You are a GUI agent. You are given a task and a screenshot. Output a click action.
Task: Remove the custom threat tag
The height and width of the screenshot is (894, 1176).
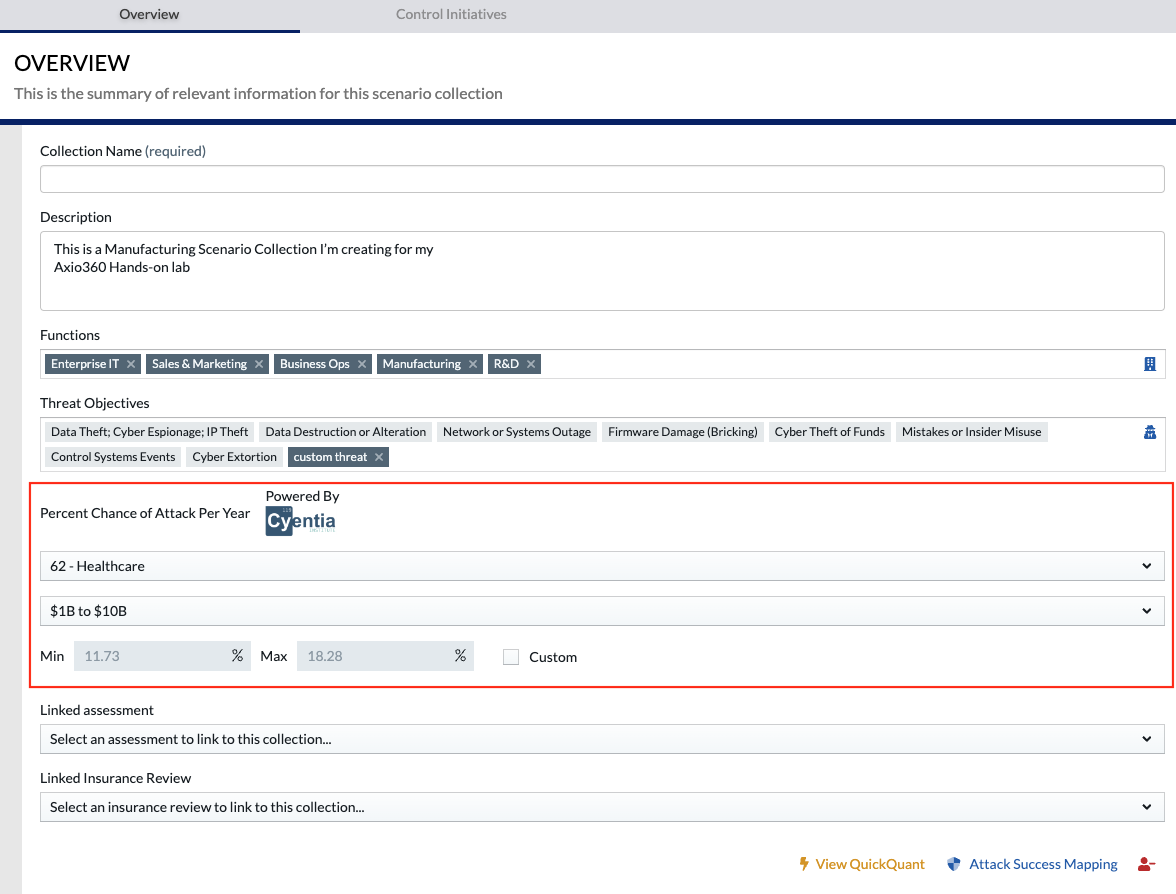[x=379, y=457]
